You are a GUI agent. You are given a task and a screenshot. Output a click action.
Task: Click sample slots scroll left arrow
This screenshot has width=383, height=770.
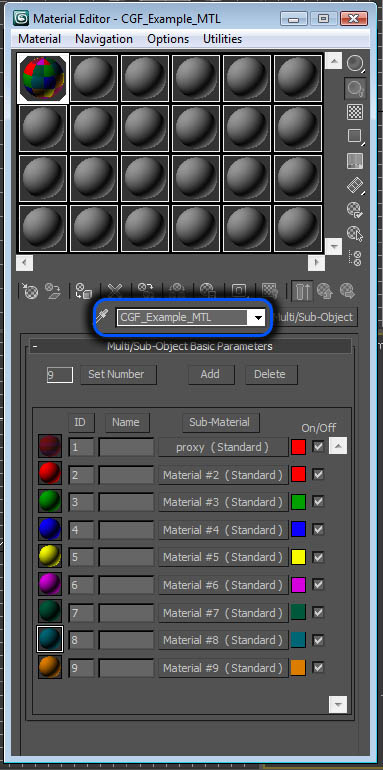[25, 263]
